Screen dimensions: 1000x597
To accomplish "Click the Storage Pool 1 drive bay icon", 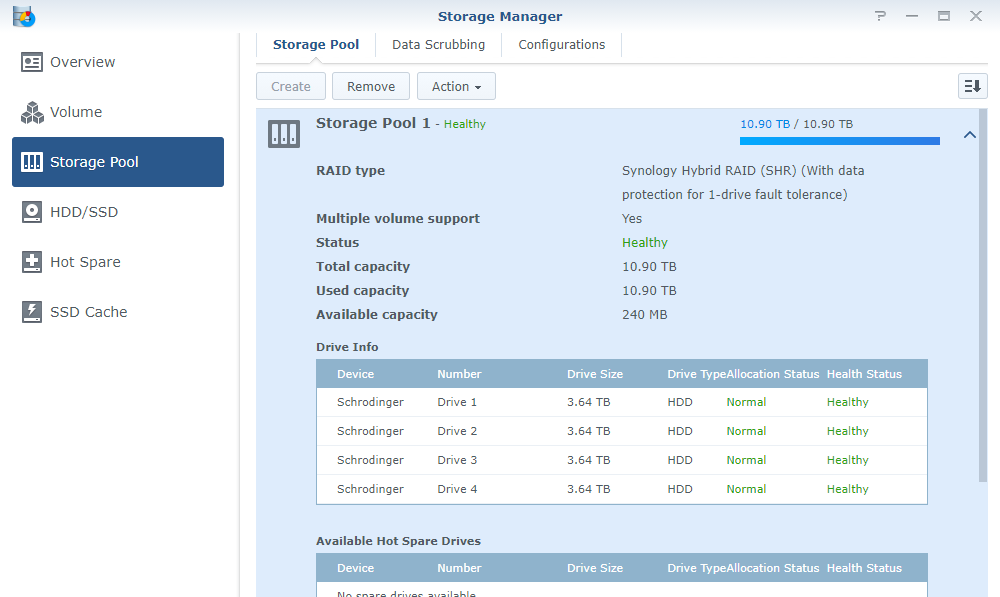I will tap(284, 134).
